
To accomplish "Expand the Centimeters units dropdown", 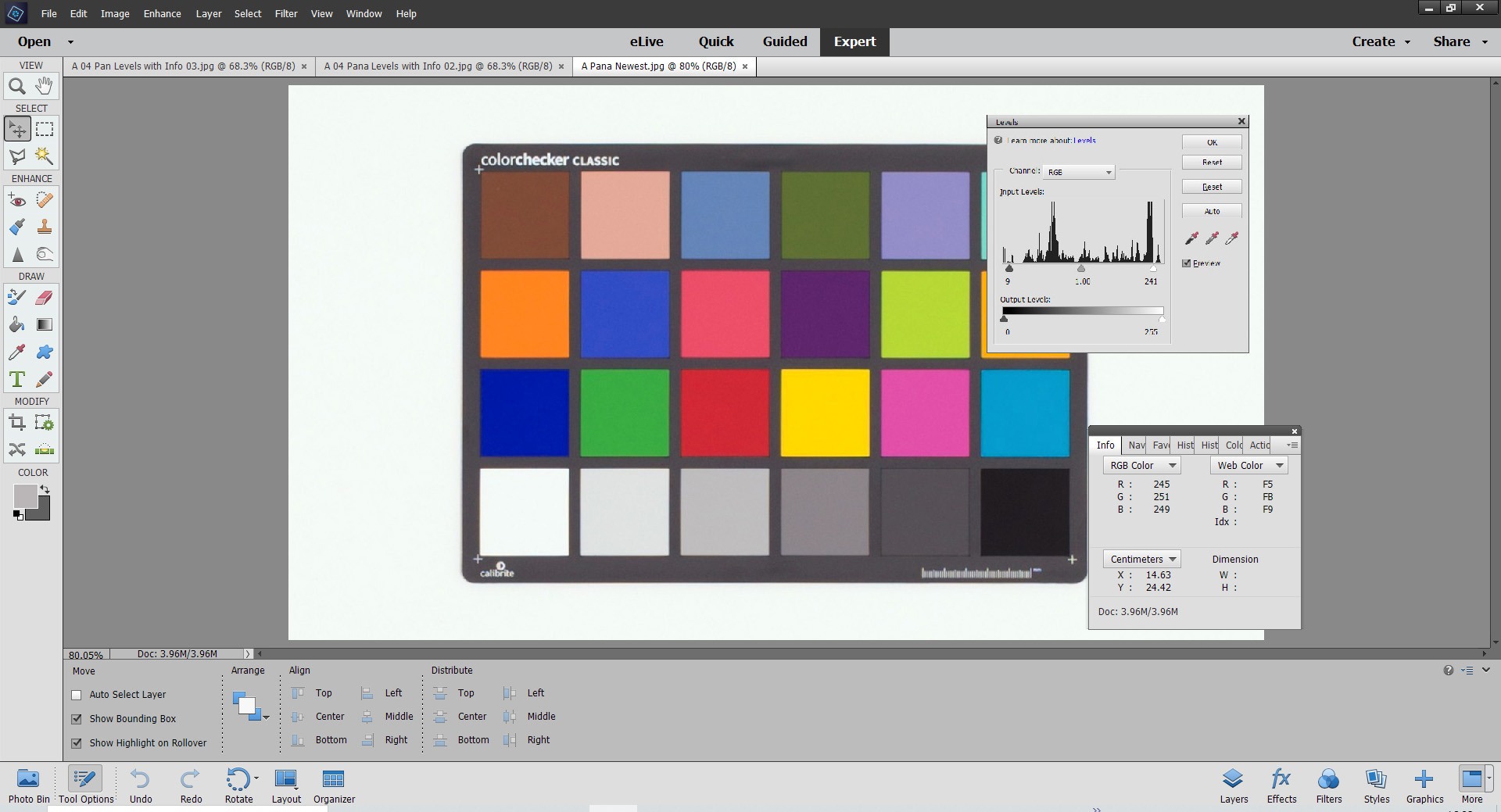I will 1141,560.
